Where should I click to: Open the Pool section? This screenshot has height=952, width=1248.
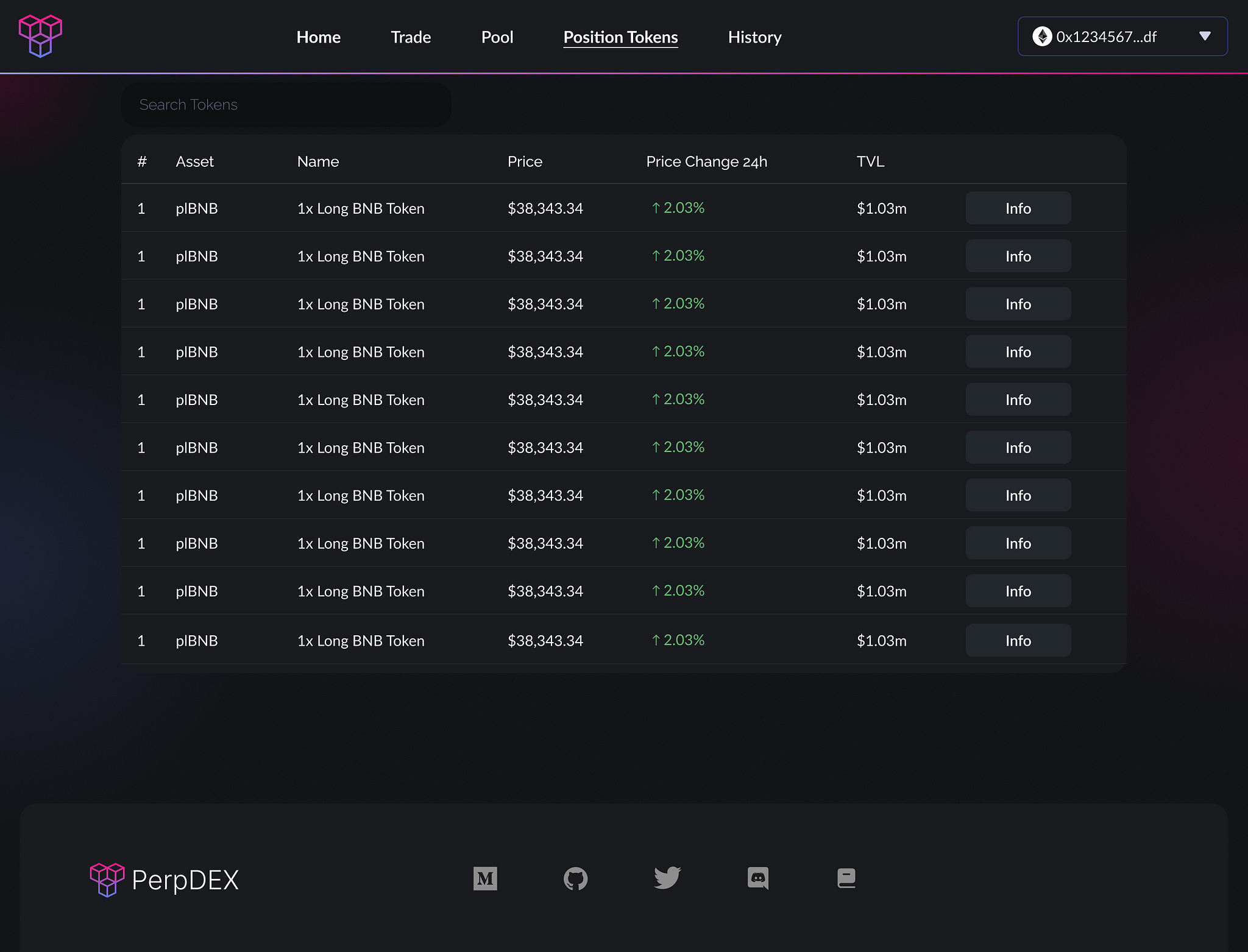pyautogui.click(x=497, y=37)
